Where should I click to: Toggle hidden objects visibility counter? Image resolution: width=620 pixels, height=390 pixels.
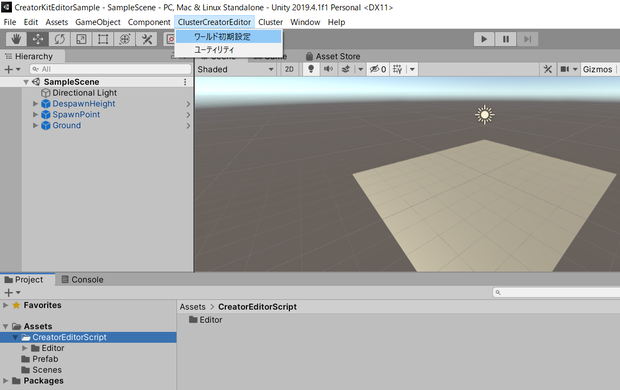click(x=378, y=69)
